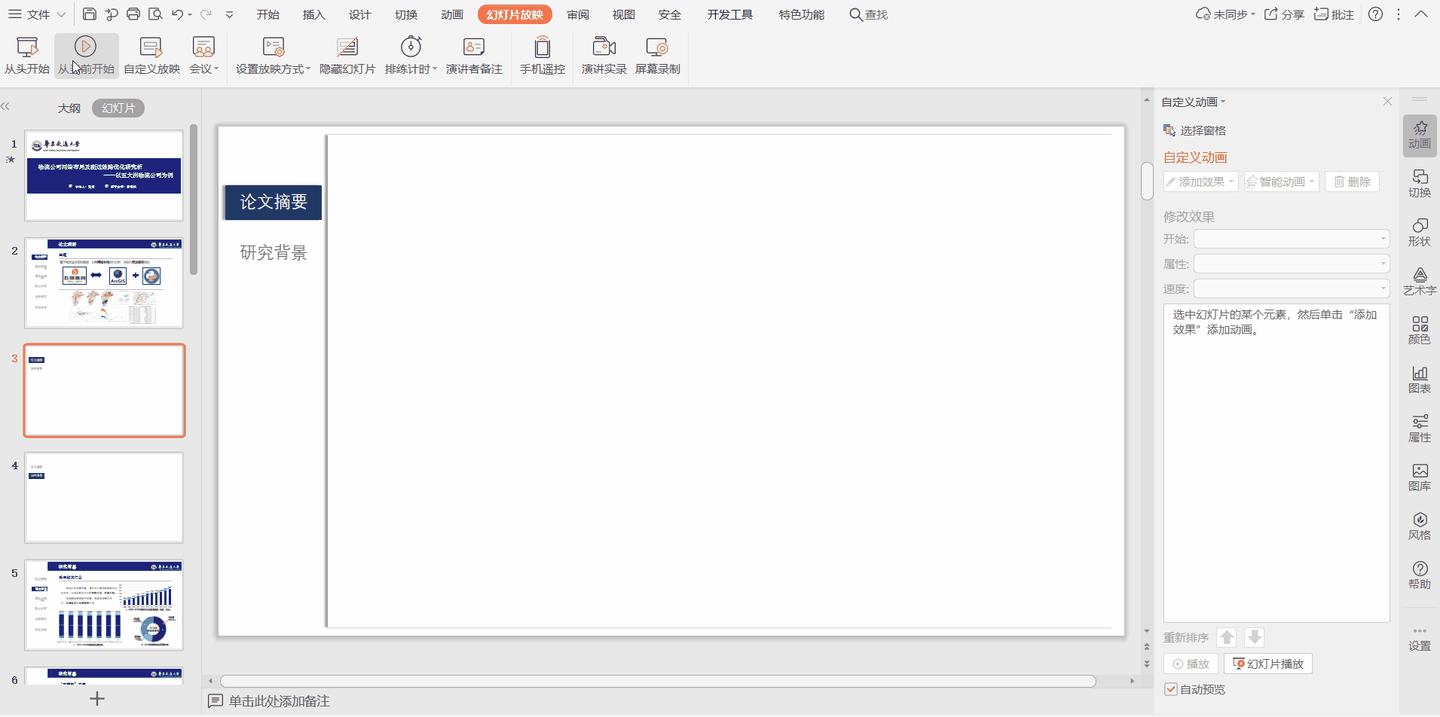Open the transition (切换) sidebar panel
This screenshot has height=717, width=1440.
pos(1420,182)
